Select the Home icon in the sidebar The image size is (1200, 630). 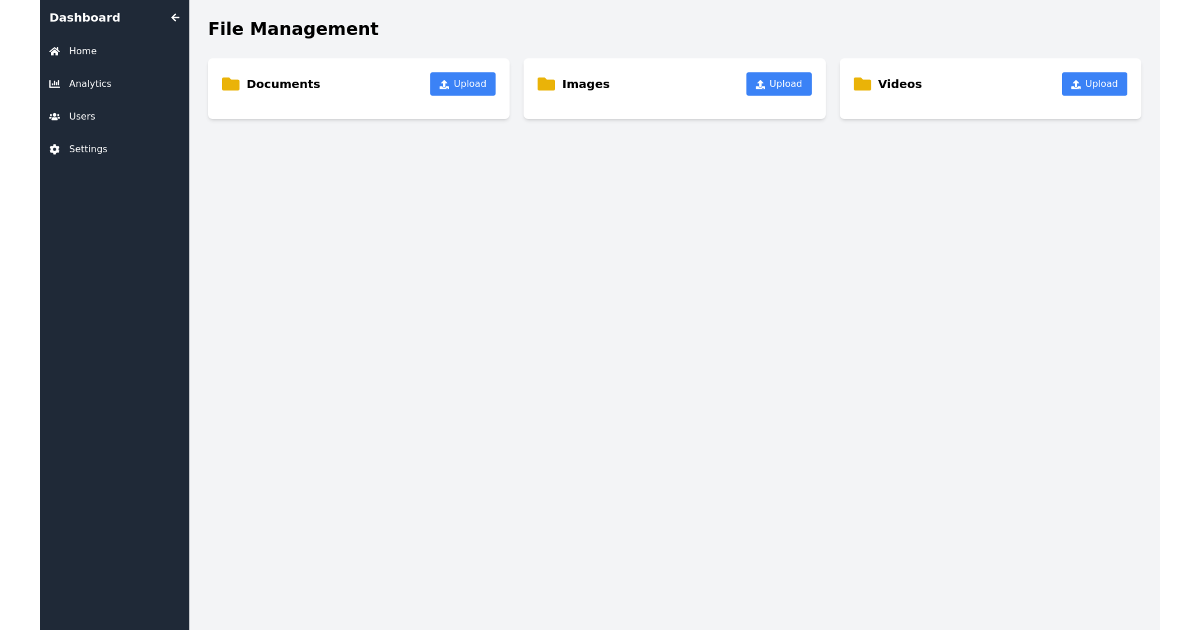pos(54,51)
